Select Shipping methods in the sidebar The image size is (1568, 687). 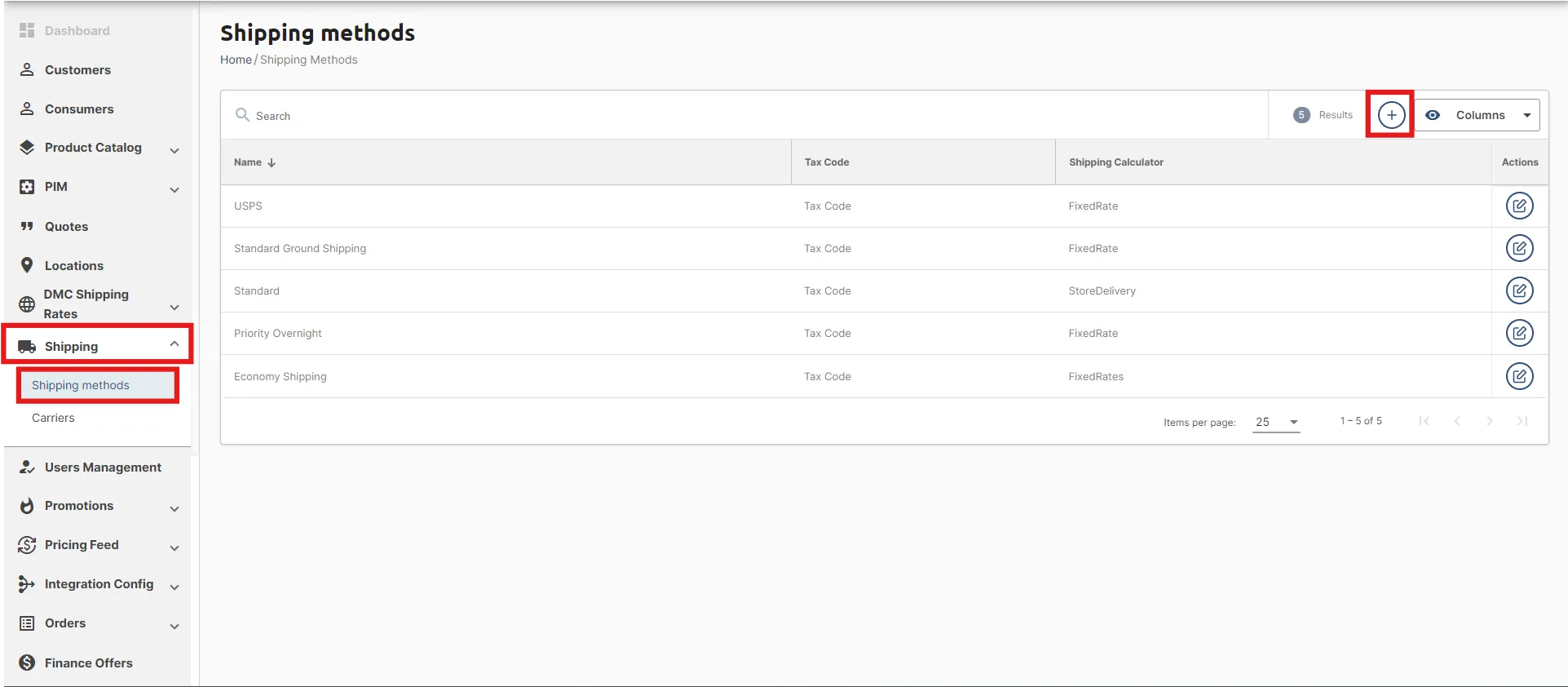tap(98, 385)
